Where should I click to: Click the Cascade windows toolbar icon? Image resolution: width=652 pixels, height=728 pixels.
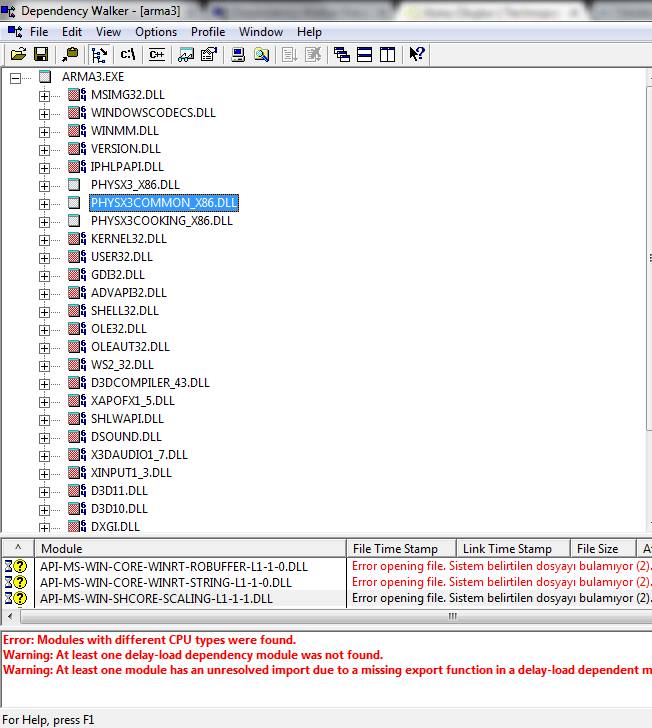pos(342,54)
